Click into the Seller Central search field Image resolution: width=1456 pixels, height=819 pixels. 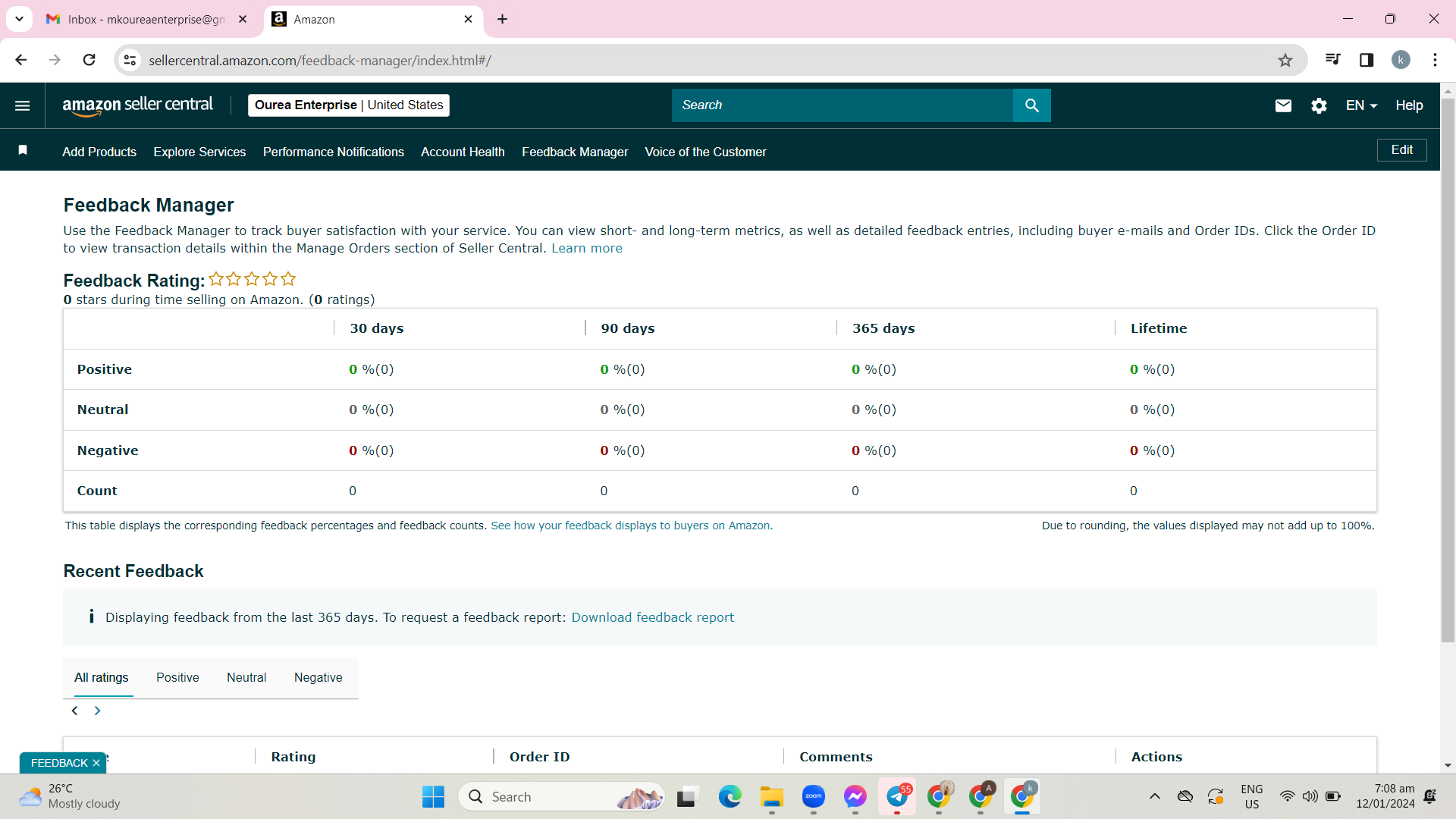point(842,105)
